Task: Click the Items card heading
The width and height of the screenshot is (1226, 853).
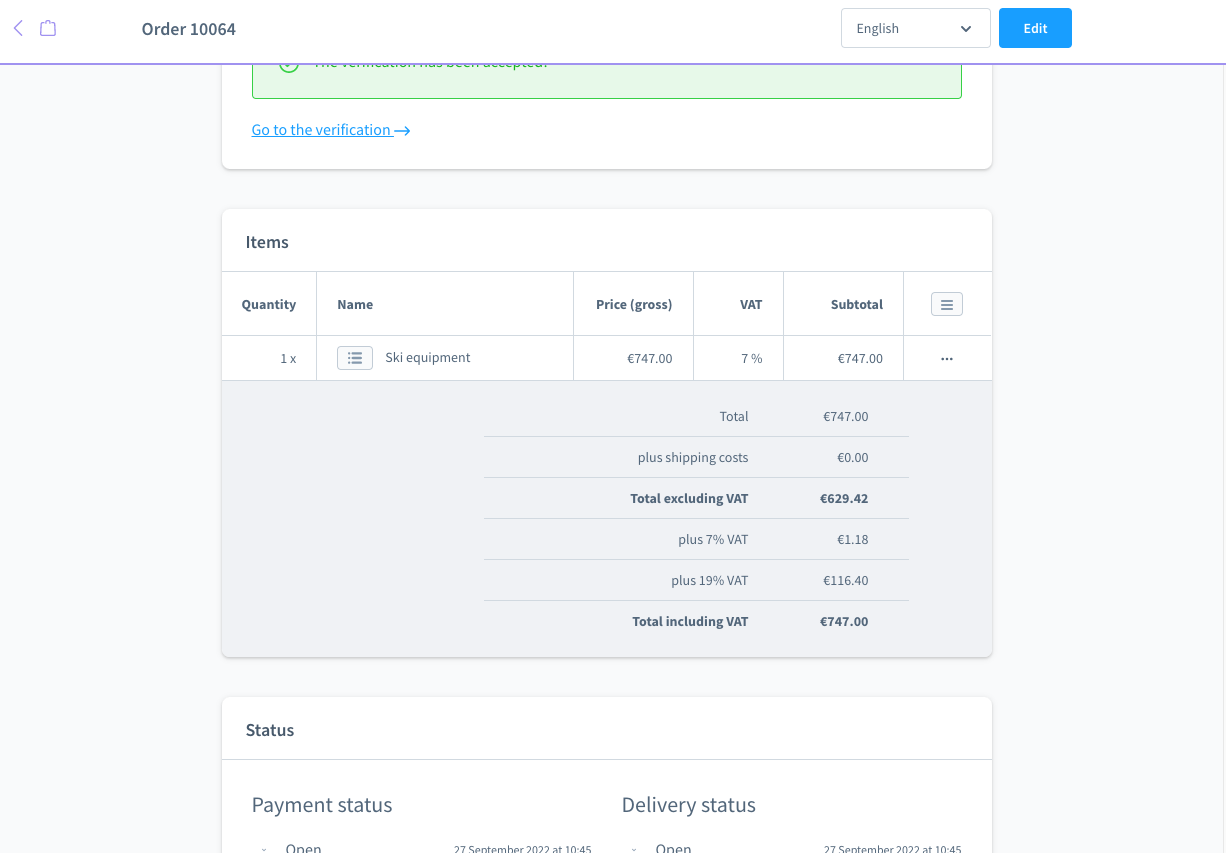Action: [267, 242]
